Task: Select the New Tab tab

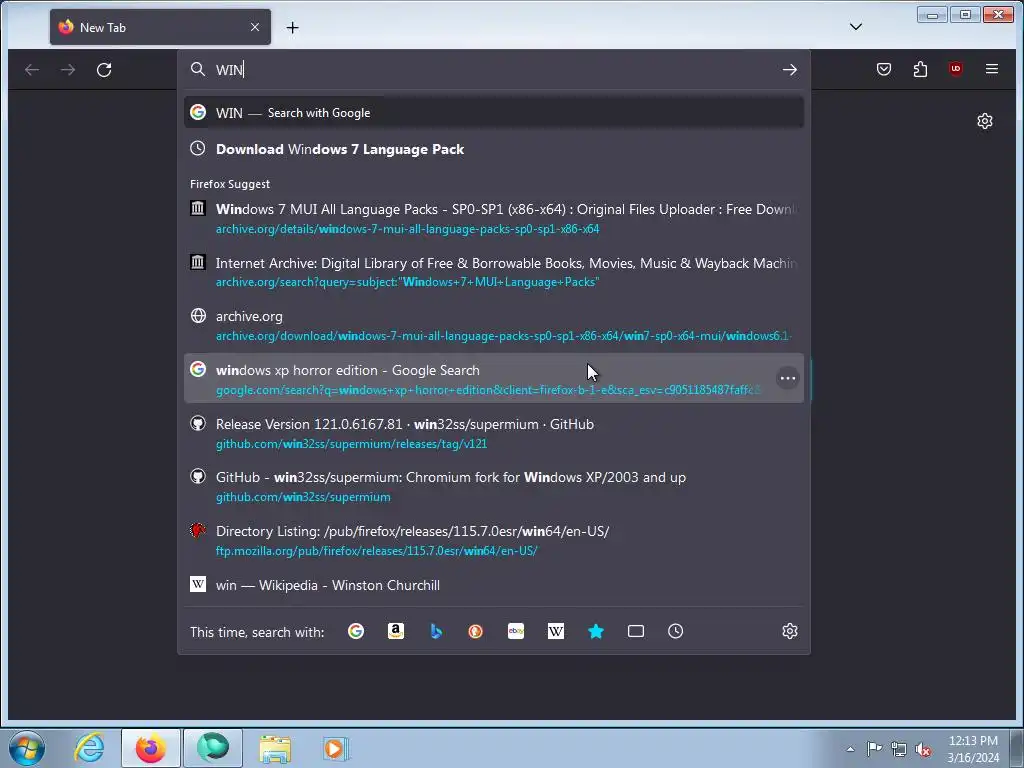Action: pos(160,27)
